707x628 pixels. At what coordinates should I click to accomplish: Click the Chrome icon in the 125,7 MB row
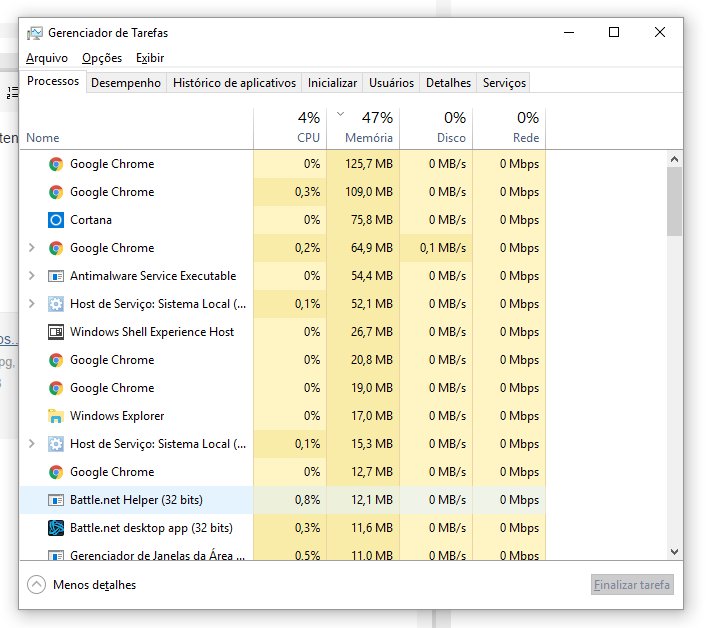(56, 164)
